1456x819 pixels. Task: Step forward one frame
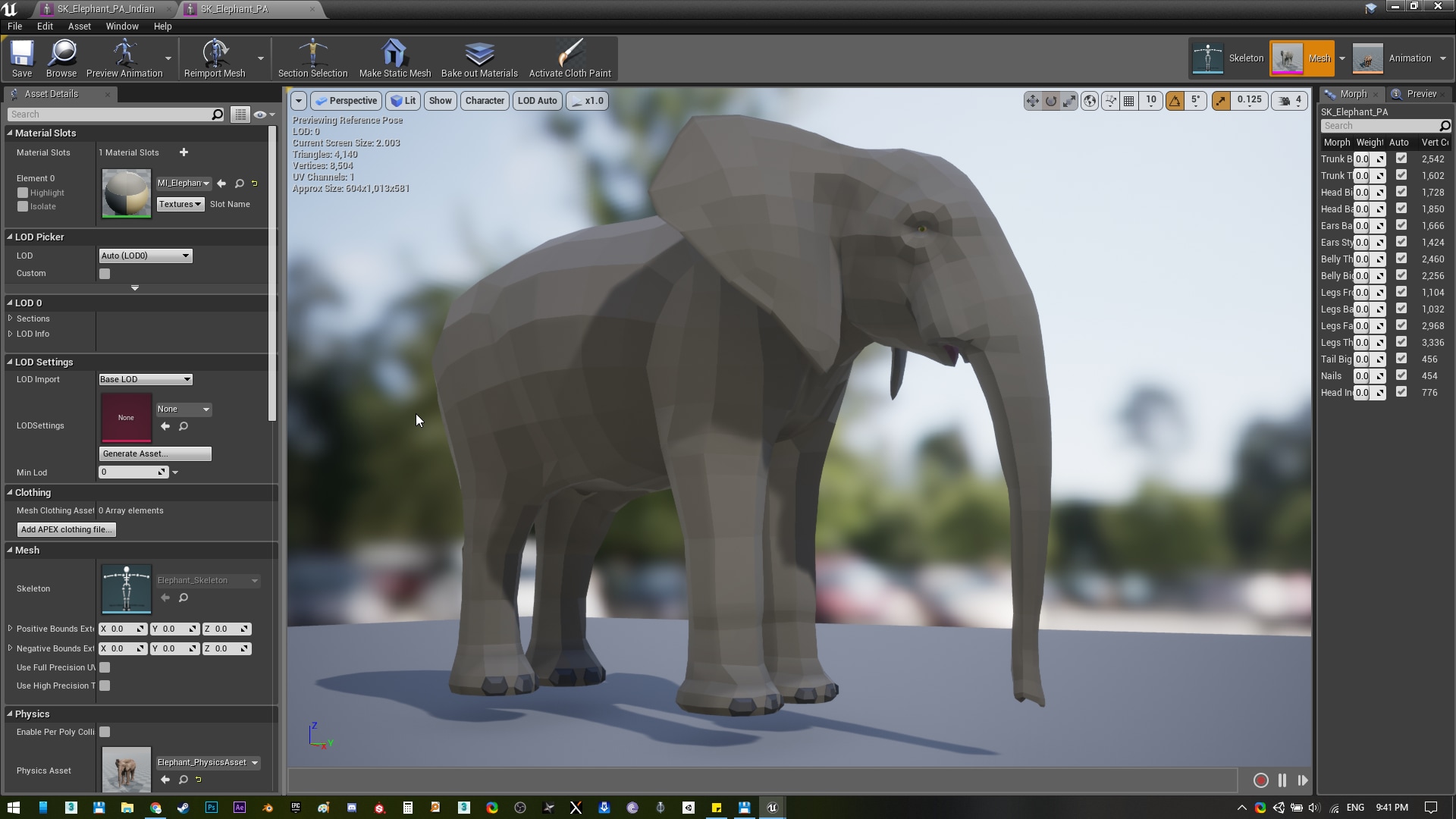[x=1303, y=780]
